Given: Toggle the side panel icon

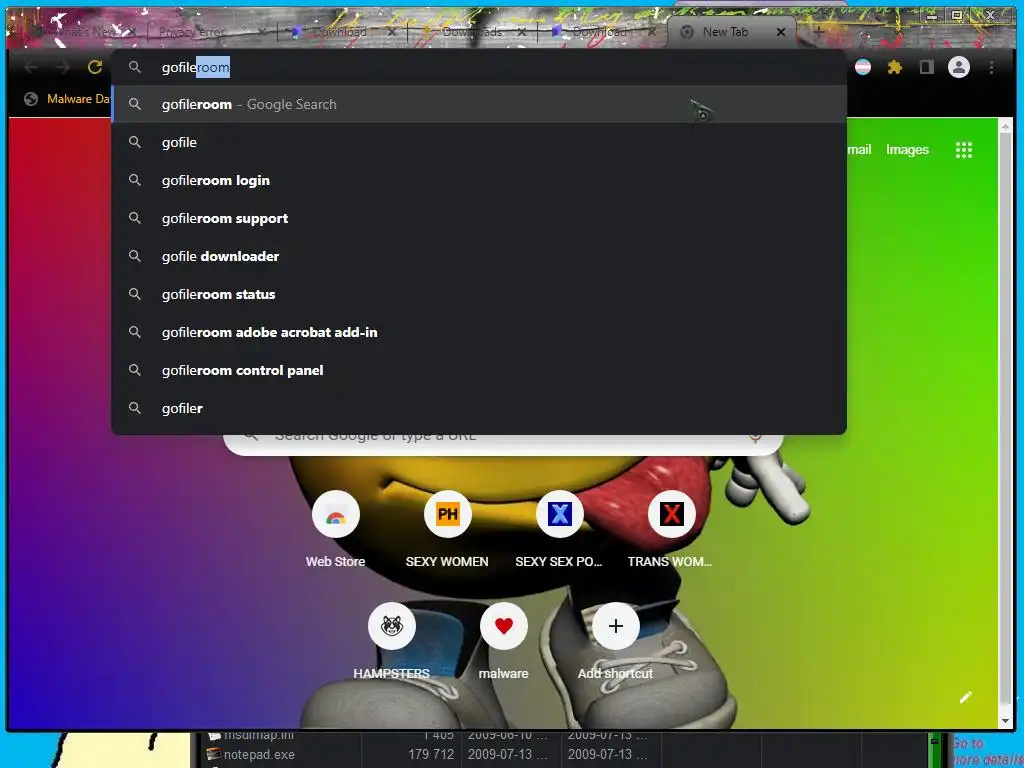Looking at the screenshot, I should (x=927, y=67).
